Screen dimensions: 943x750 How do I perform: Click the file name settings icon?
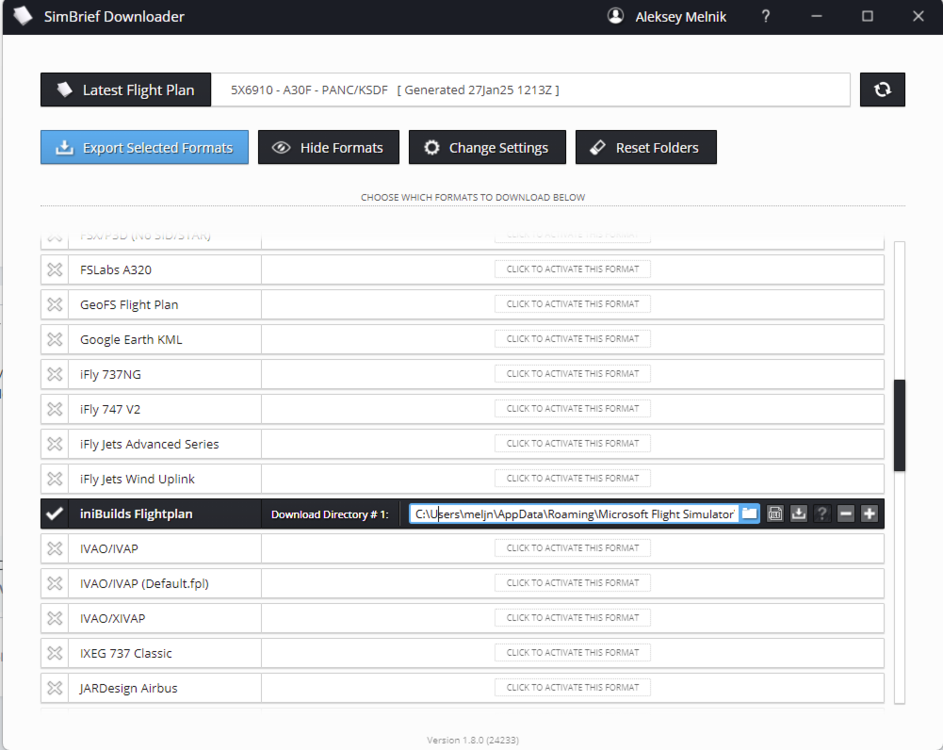coord(775,514)
